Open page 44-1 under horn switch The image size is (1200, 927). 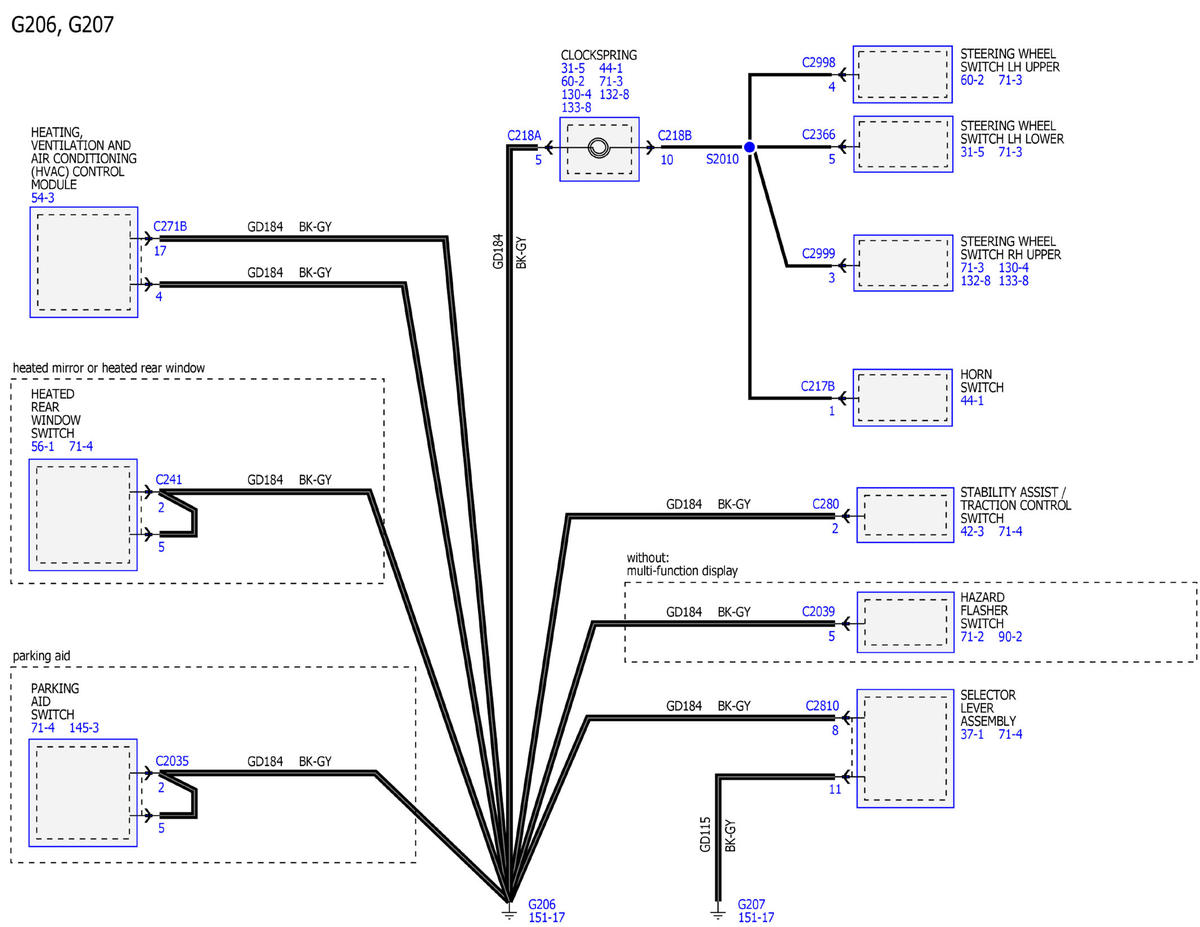pyautogui.click(x=973, y=400)
